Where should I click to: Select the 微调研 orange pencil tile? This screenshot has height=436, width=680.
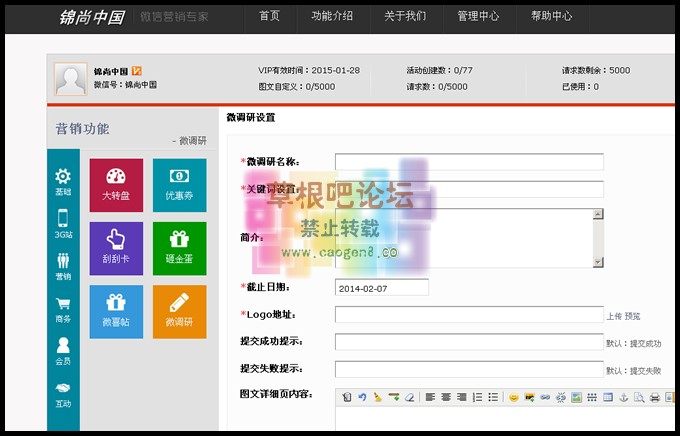pos(180,312)
